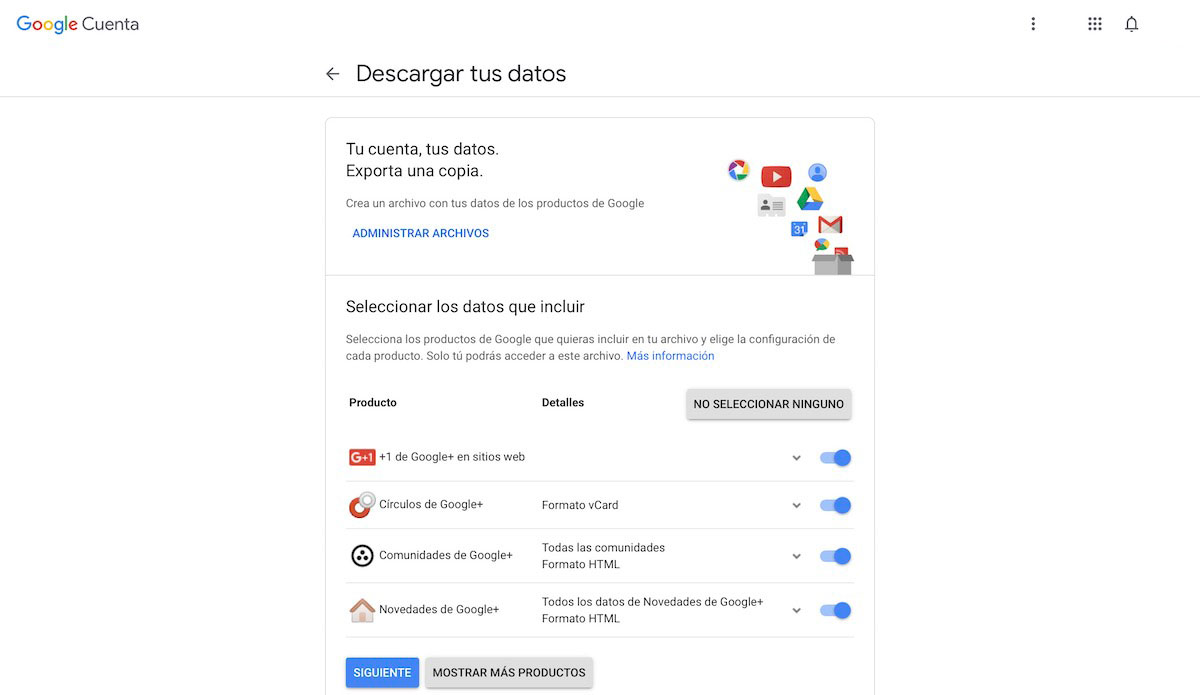Click the back arrow beside Descargar tus datos
Viewport: 1200px width, 695px height.
333,74
